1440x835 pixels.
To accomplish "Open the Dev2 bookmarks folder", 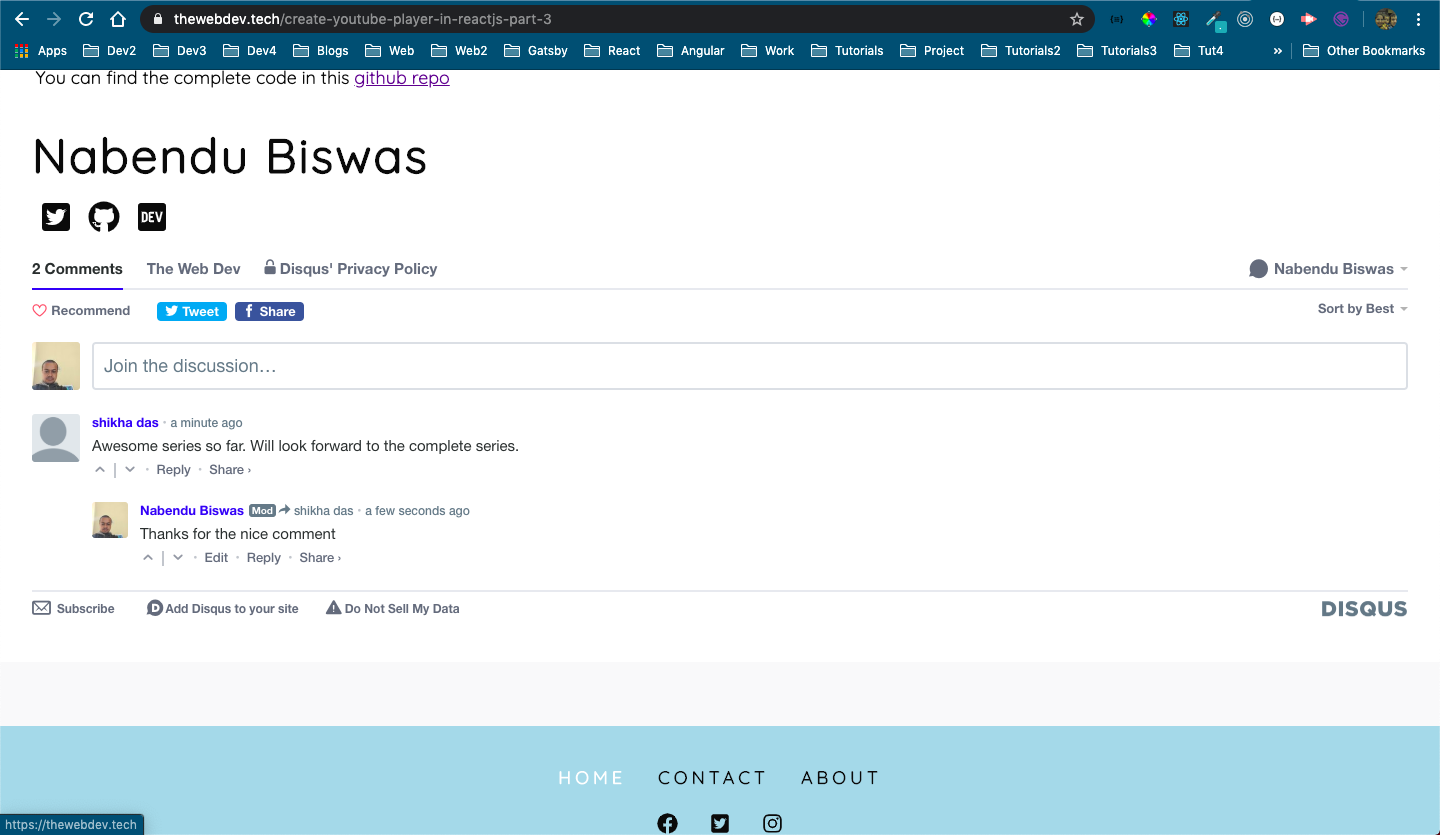I will tap(110, 50).
